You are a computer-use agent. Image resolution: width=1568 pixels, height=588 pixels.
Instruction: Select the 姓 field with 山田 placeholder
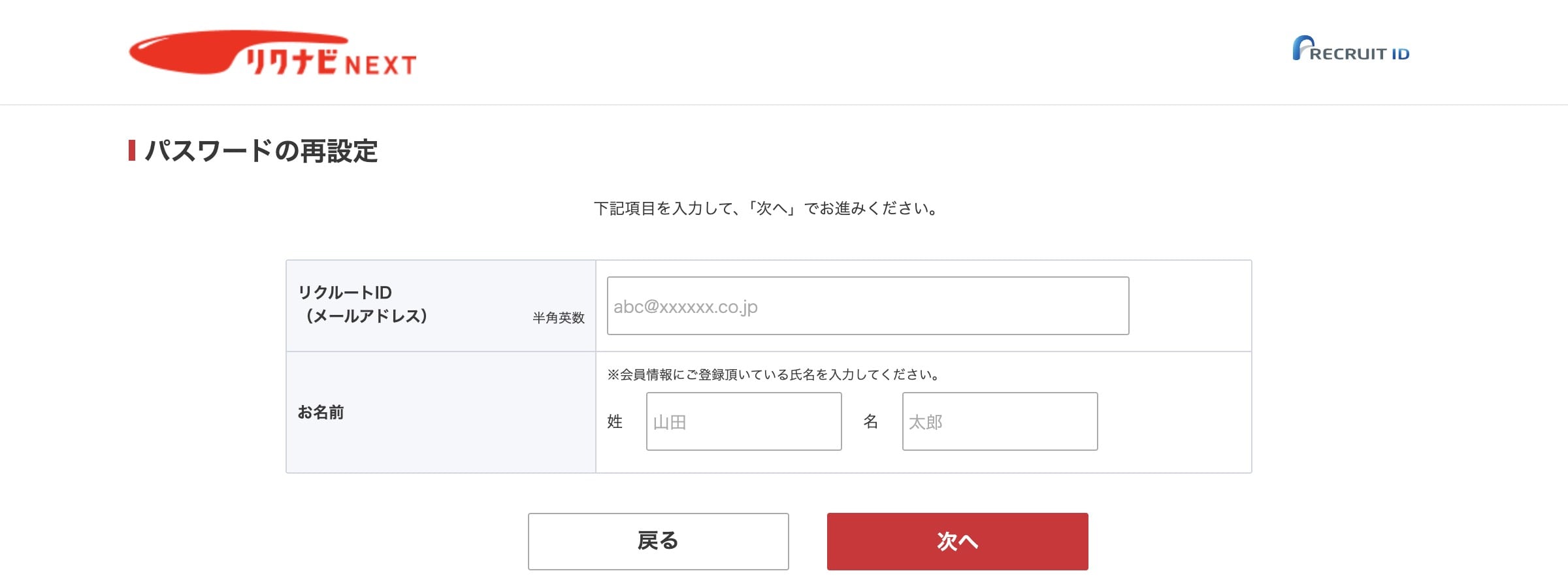click(743, 421)
